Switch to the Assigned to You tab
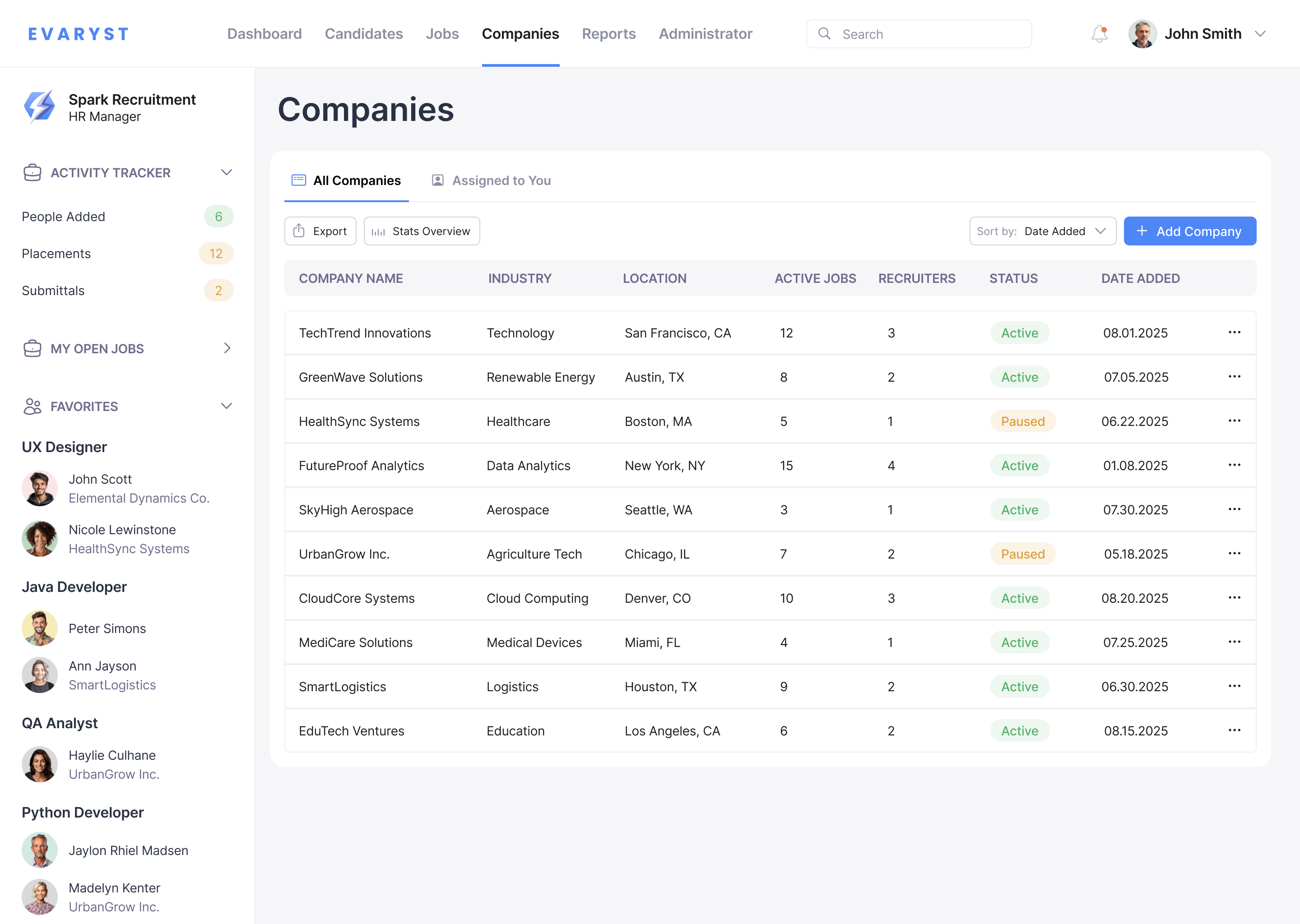 pos(490,180)
